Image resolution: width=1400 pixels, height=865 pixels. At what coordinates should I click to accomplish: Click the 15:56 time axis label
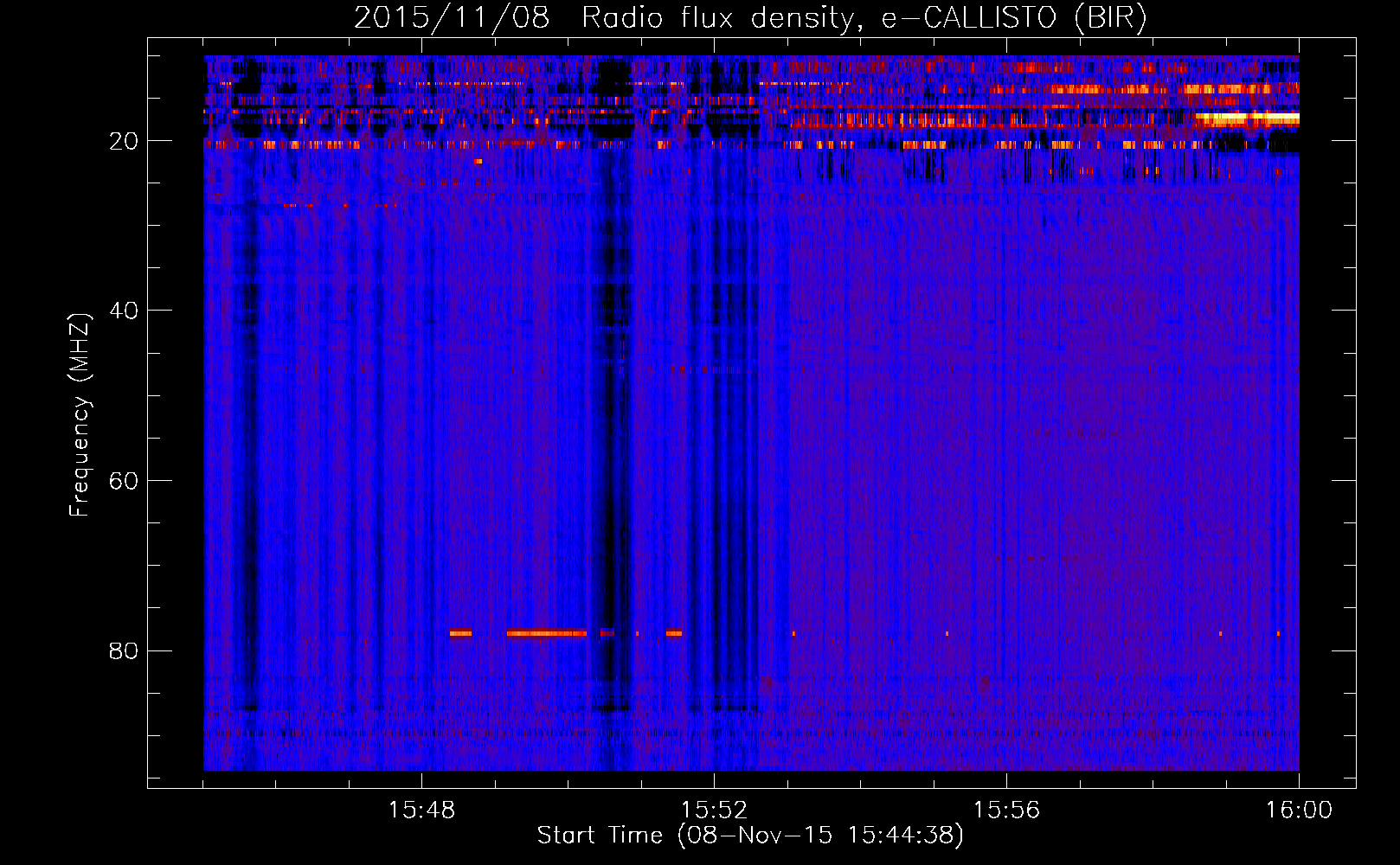1006,811
